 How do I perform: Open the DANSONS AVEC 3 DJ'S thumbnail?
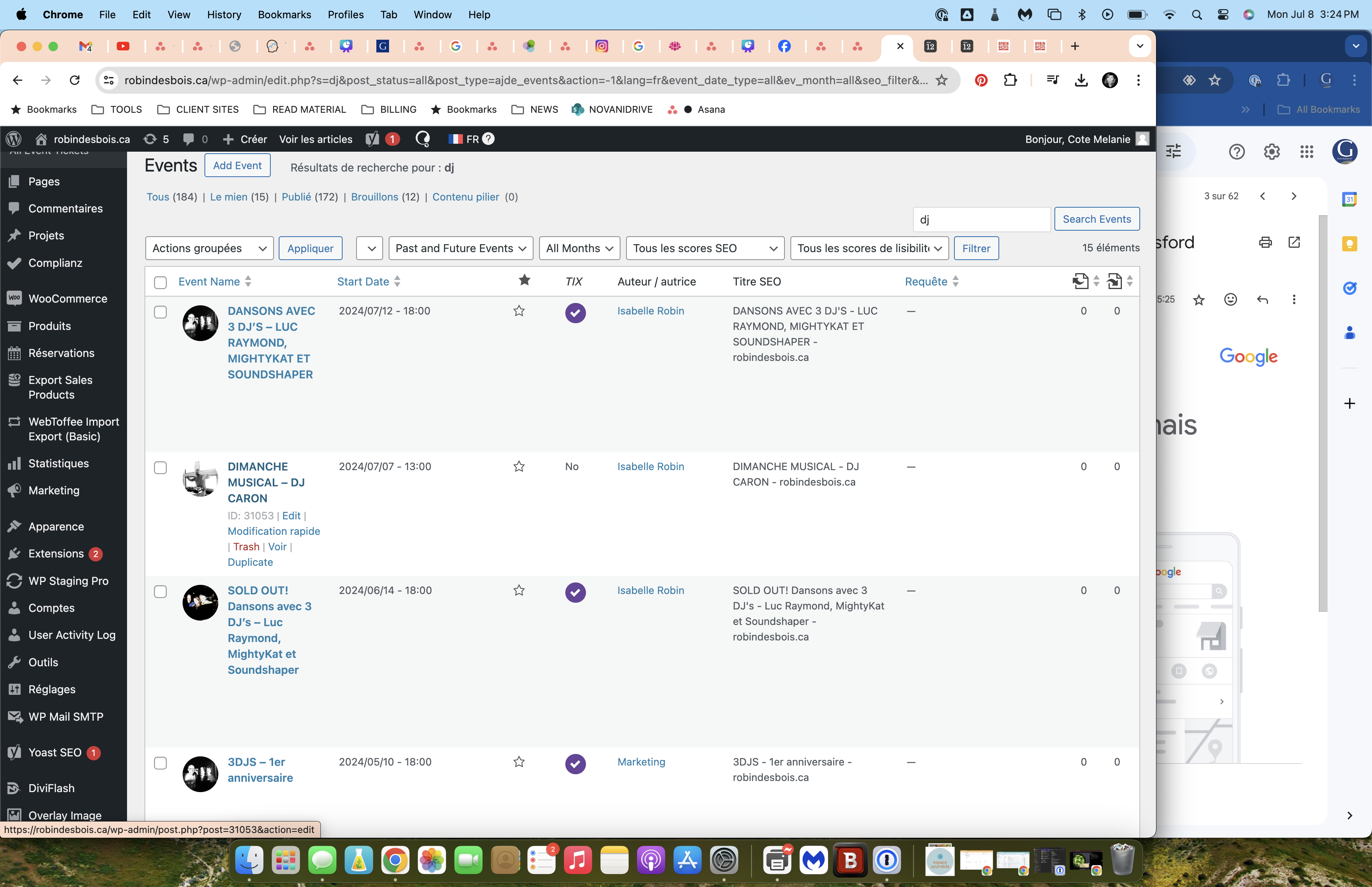[x=200, y=323]
